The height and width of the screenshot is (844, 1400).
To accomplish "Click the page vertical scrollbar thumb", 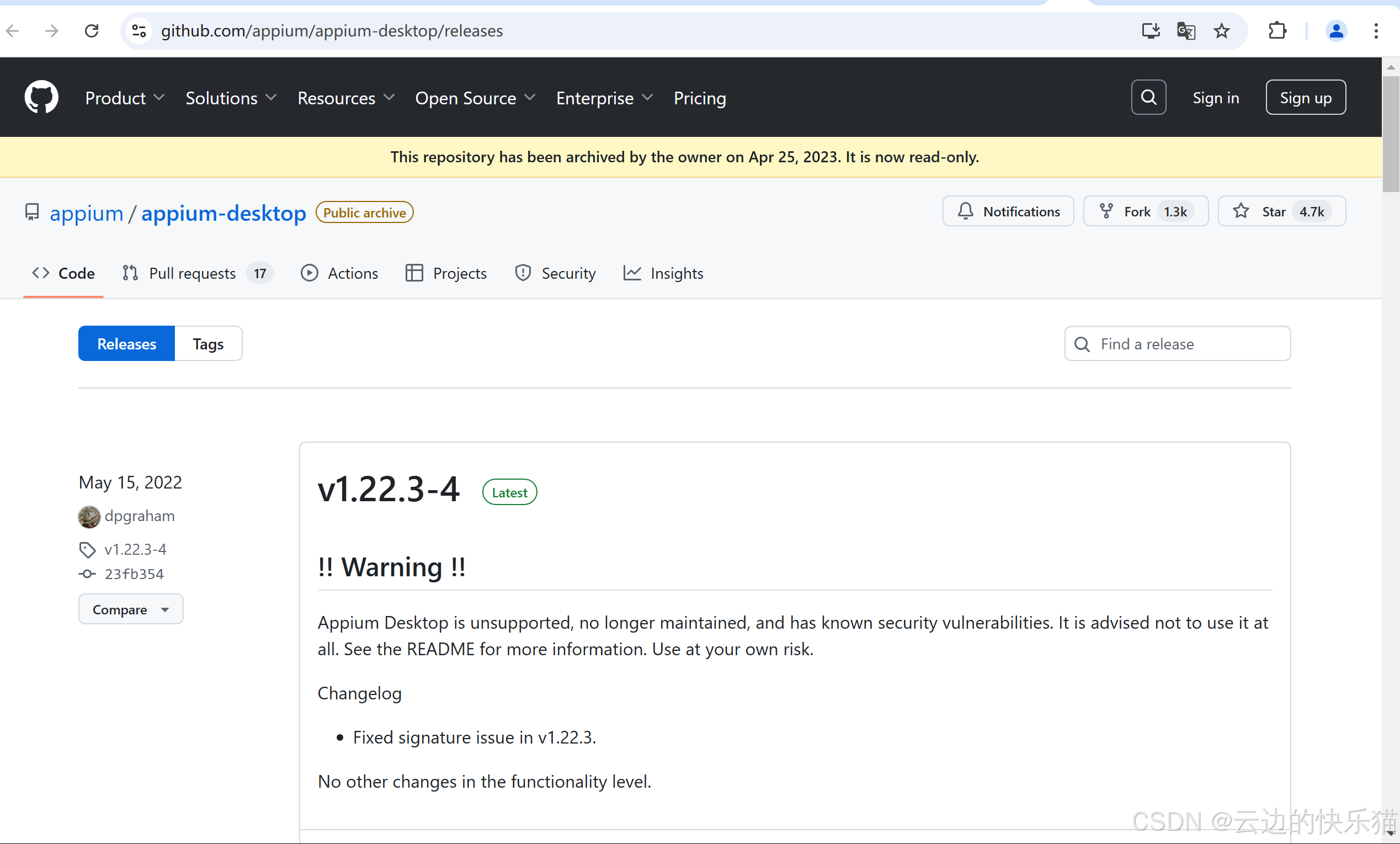I will [1390, 133].
